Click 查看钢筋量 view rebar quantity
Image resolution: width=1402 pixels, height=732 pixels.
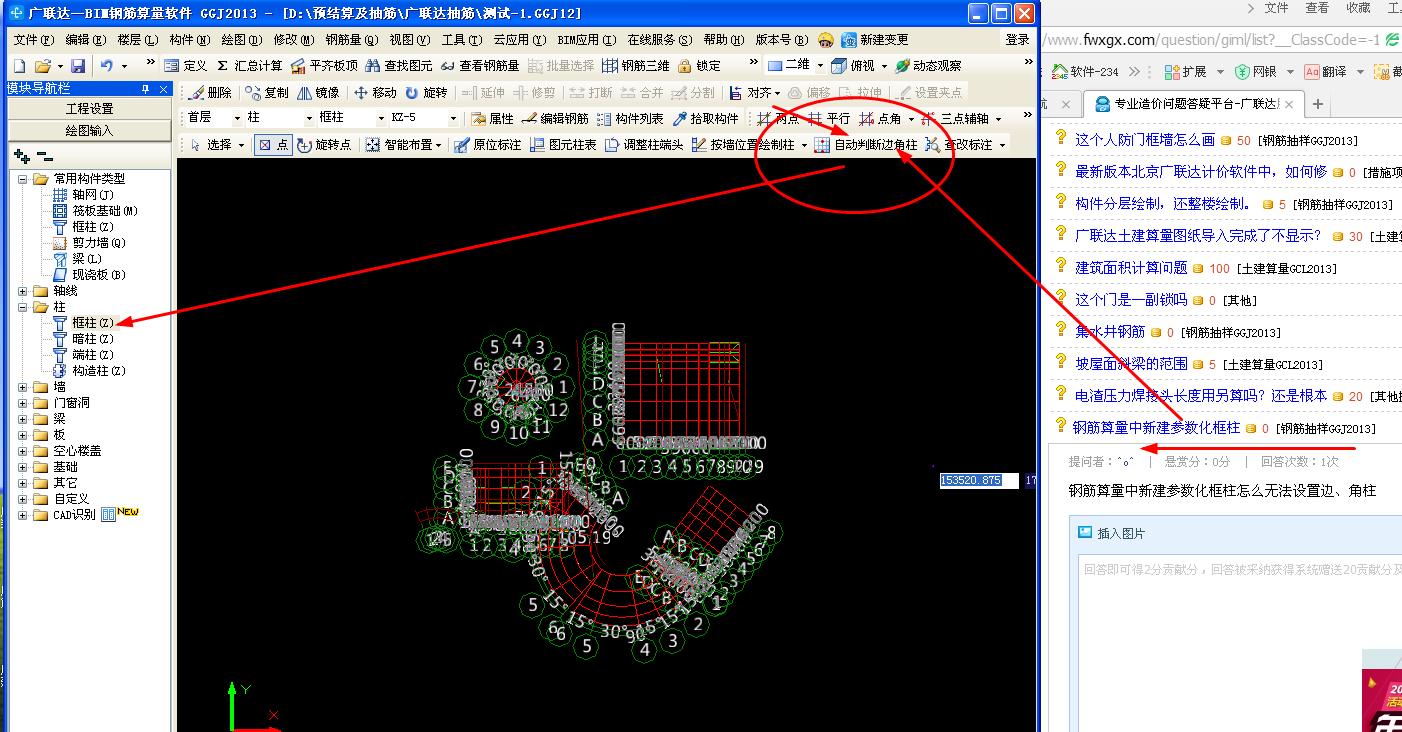point(480,65)
